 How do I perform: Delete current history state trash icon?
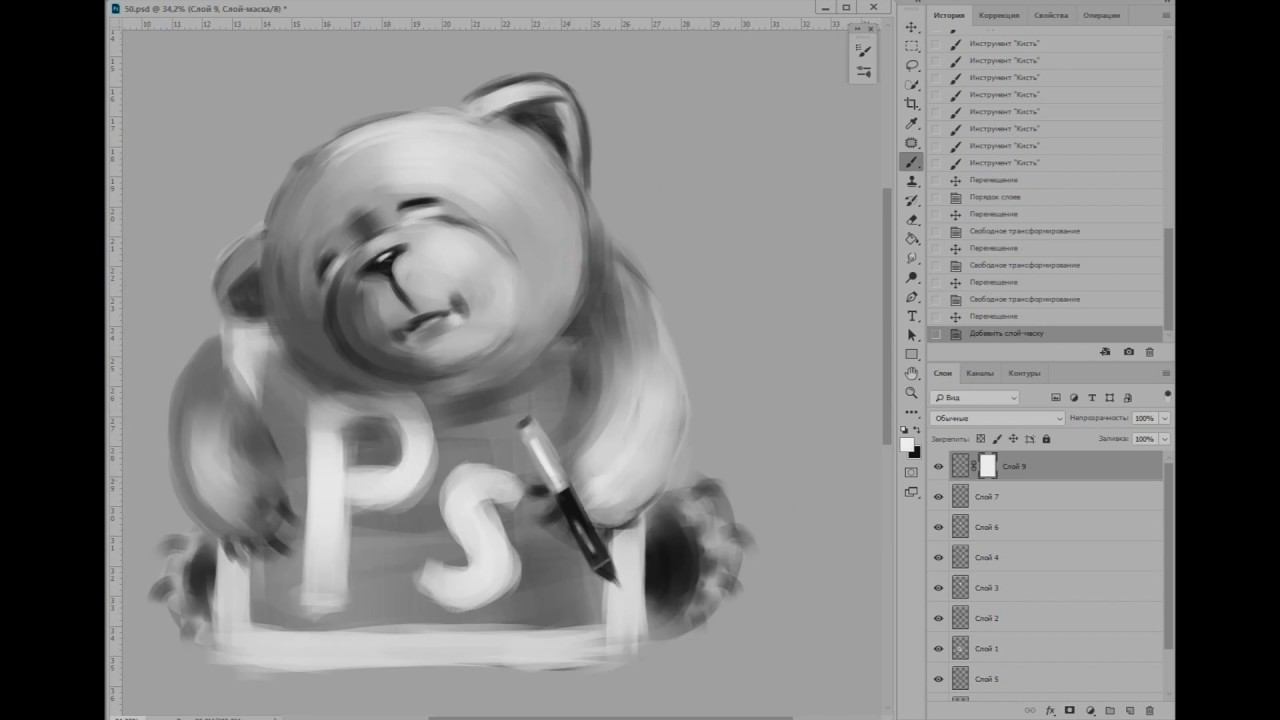[1149, 352]
